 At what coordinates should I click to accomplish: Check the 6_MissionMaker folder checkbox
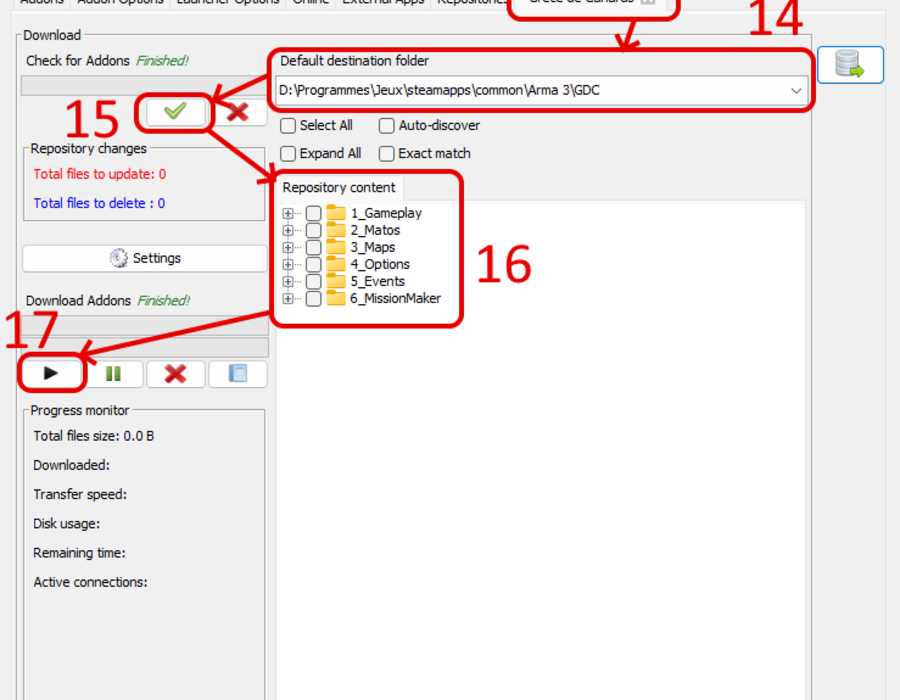point(313,299)
